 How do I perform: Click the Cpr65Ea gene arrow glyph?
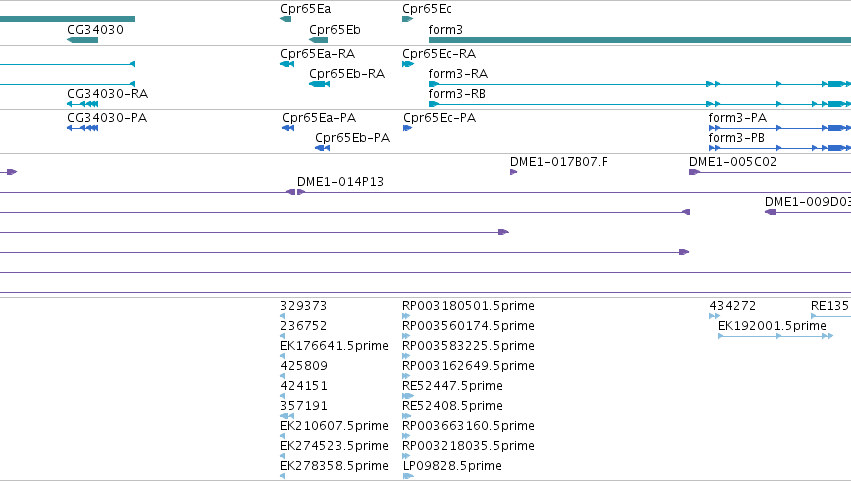pyautogui.click(x=285, y=19)
